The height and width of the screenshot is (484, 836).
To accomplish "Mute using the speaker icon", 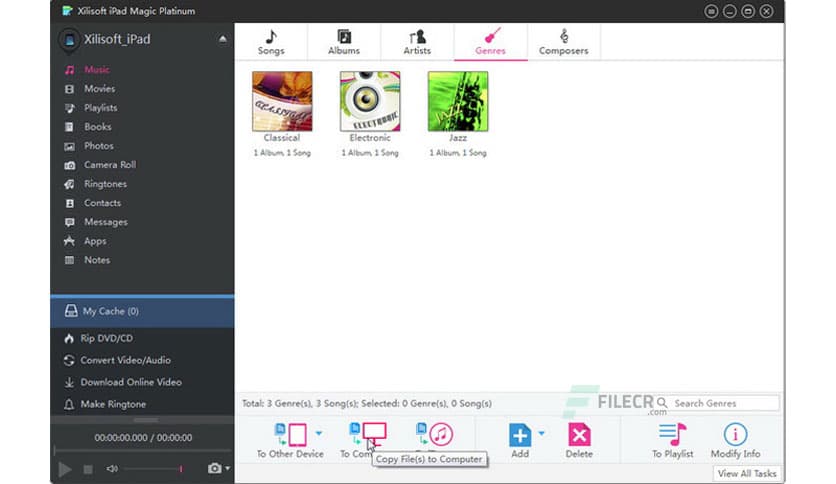I will click(112, 469).
